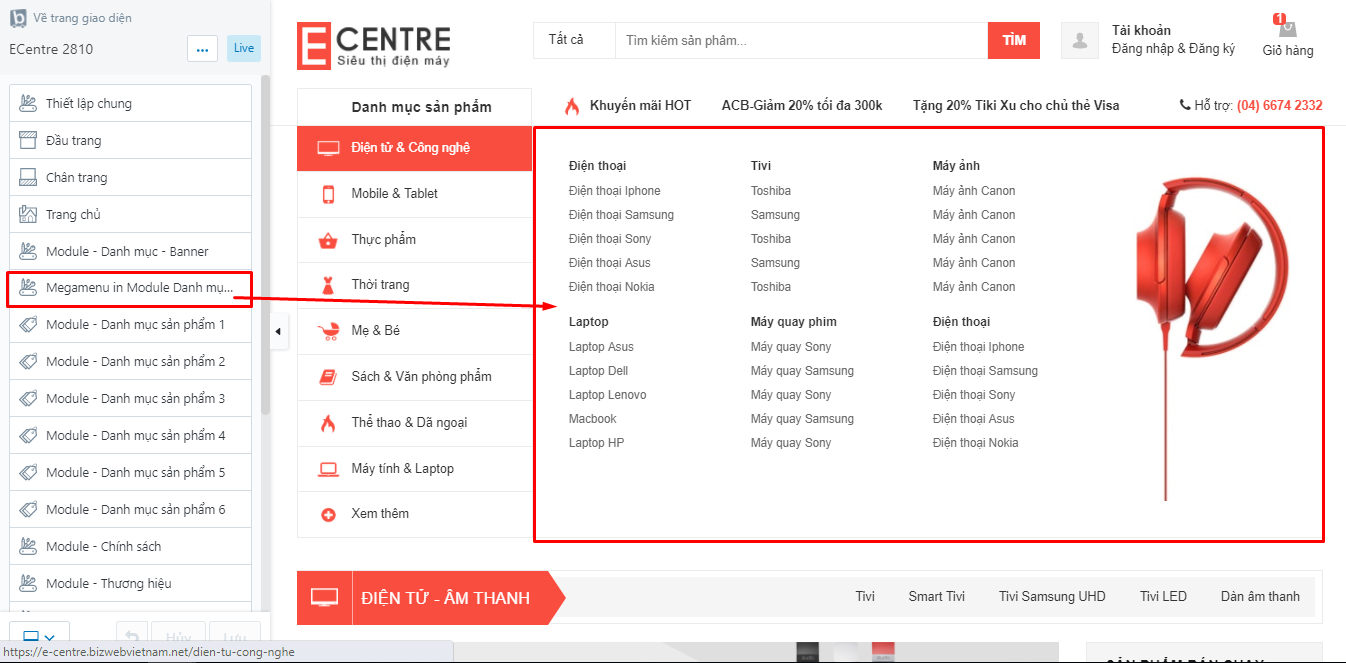Open Module - Danh mục sản phẩm 1
Image resolution: width=1346 pixels, height=663 pixels.
130,325
